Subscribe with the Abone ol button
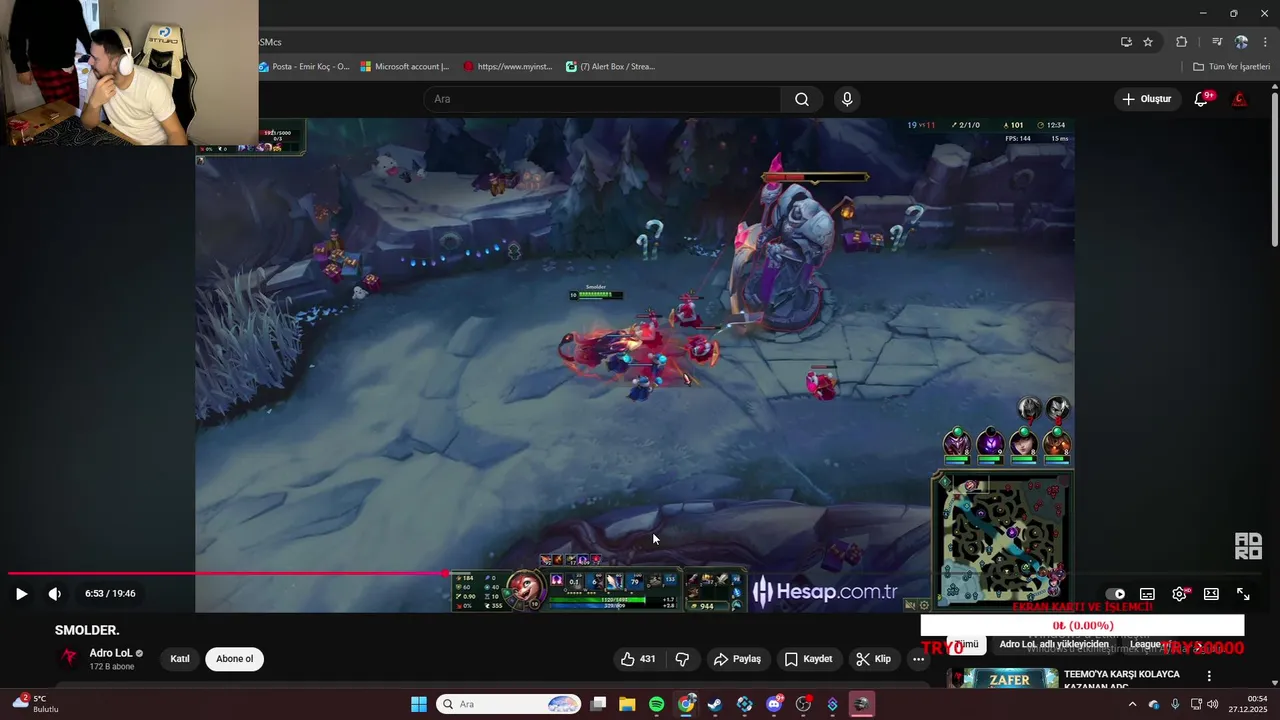 coord(235,659)
